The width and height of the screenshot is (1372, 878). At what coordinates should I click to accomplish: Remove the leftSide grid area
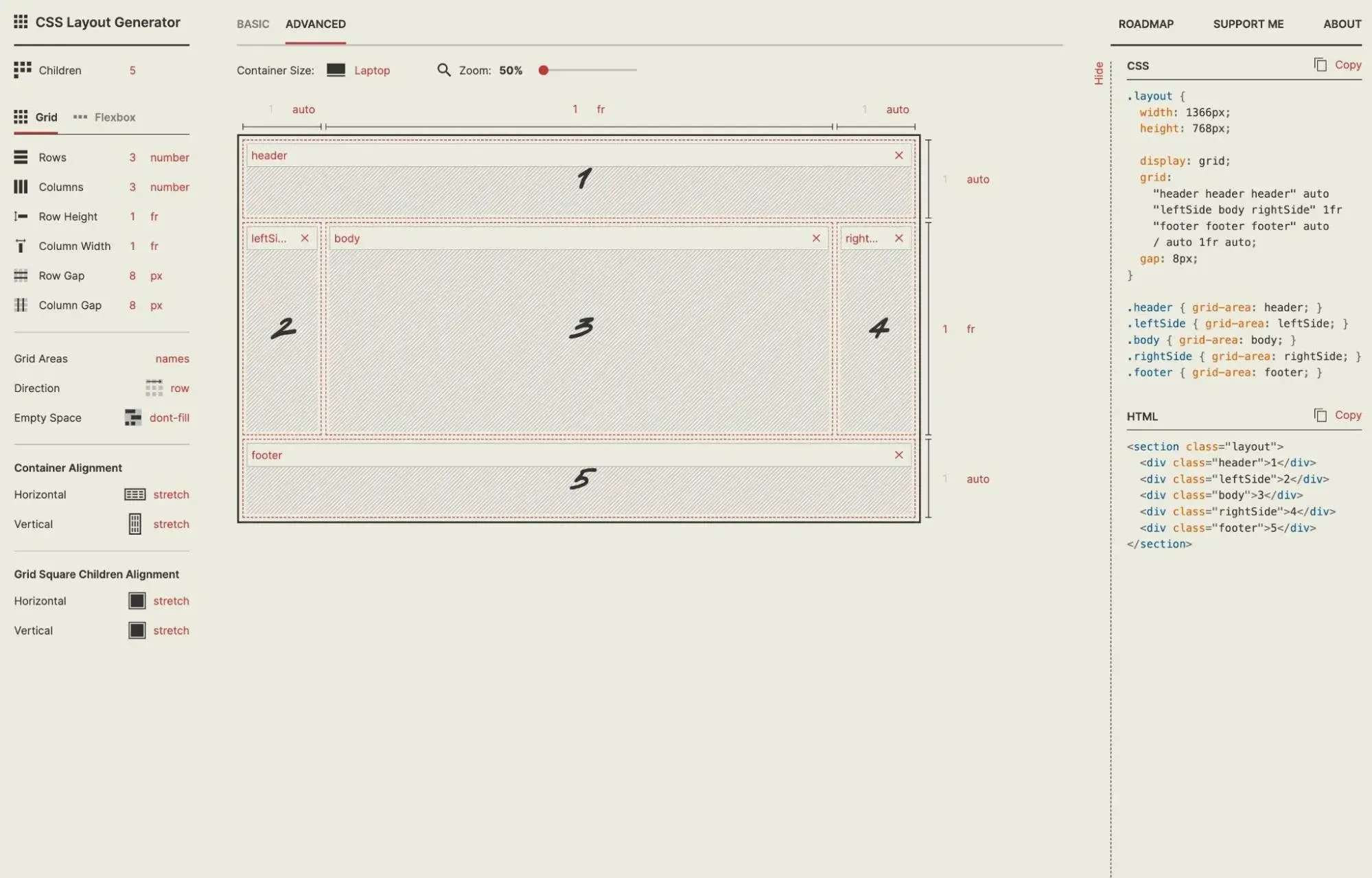pyautogui.click(x=305, y=238)
